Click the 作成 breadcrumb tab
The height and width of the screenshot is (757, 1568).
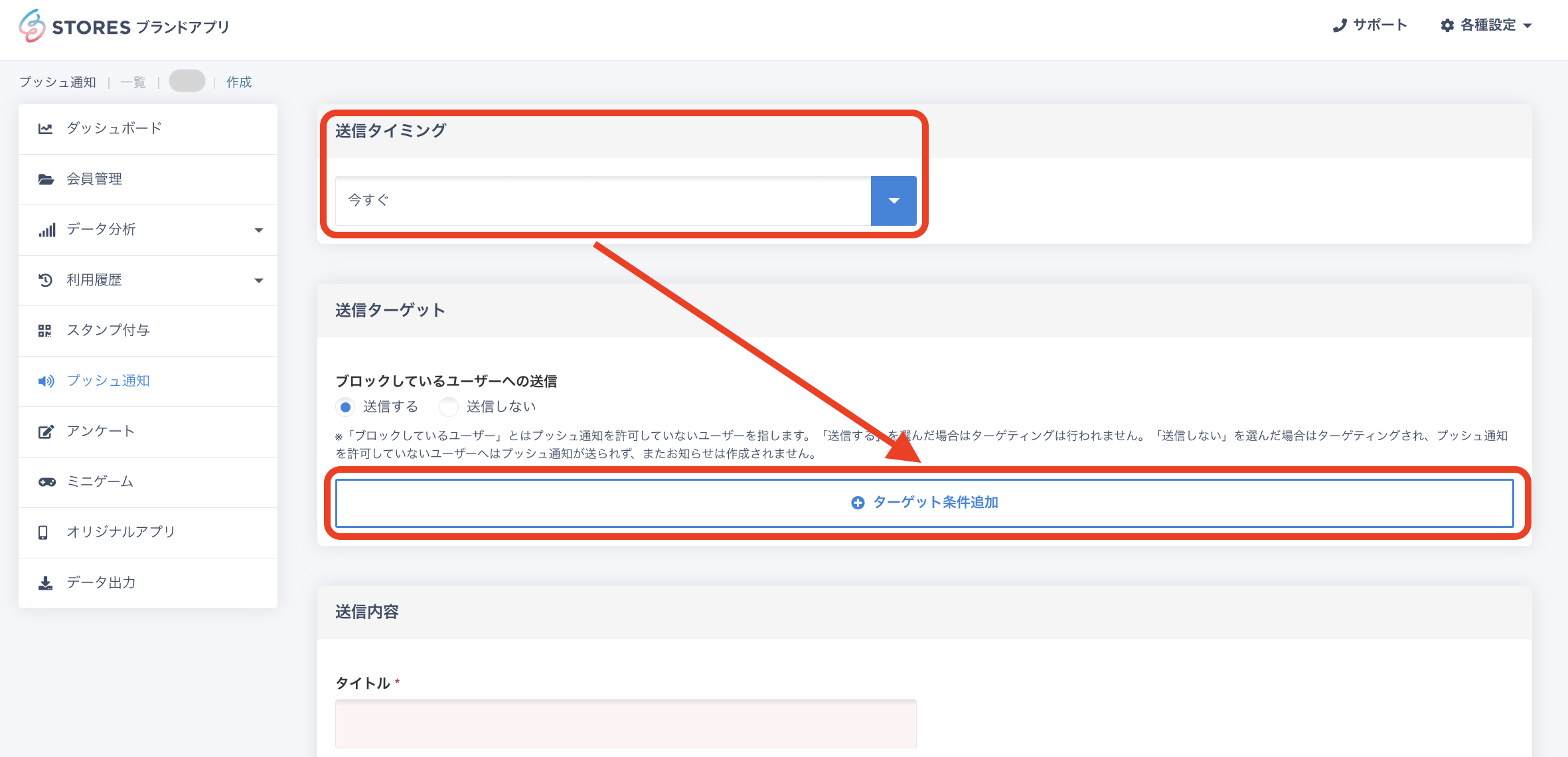coord(239,82)
